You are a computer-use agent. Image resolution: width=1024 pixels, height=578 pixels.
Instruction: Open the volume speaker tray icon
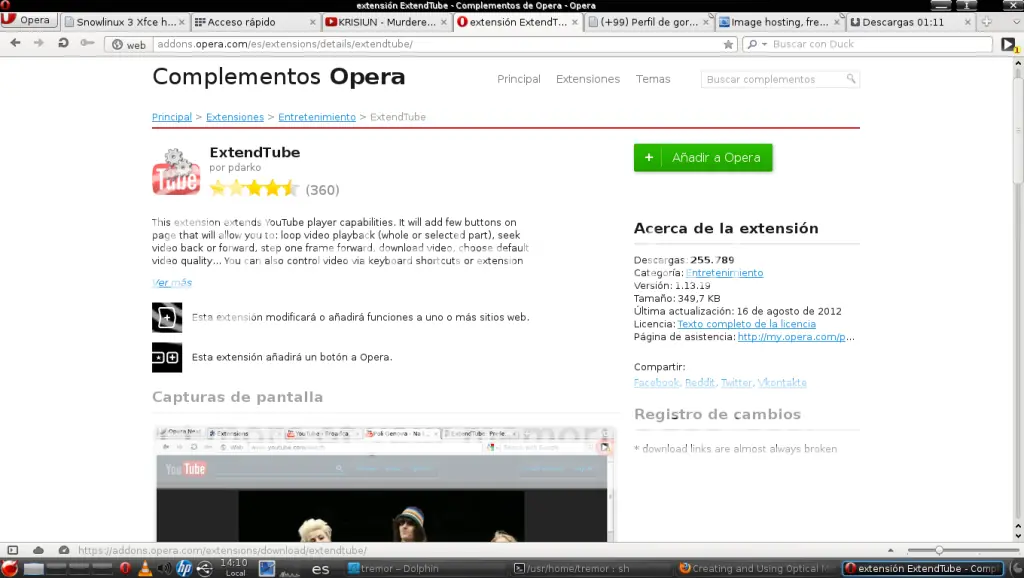point(164,568)
